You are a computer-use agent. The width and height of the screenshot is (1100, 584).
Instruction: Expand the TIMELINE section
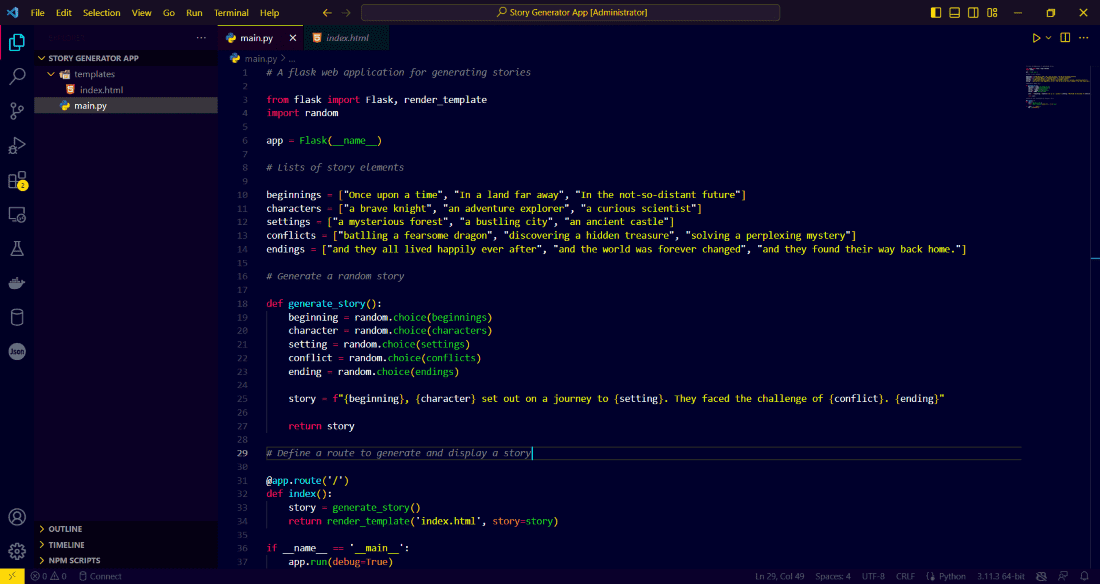click(x=67, y=545)
